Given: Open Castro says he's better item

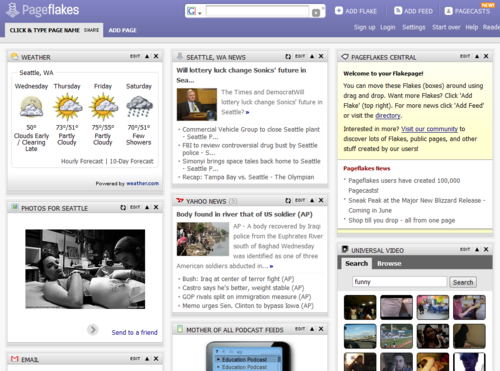Looking at the screenshot, I should tap(243, 288).
